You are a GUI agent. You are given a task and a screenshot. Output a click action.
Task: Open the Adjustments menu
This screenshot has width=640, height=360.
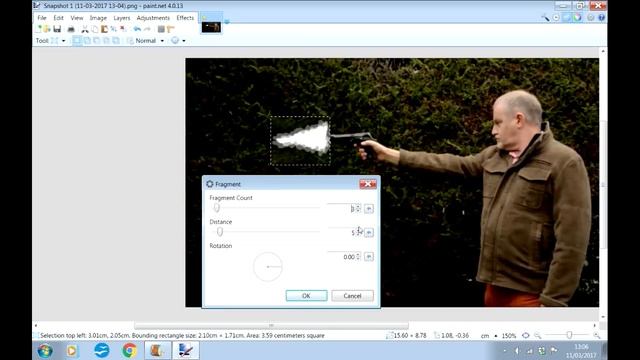pos(153,18)
